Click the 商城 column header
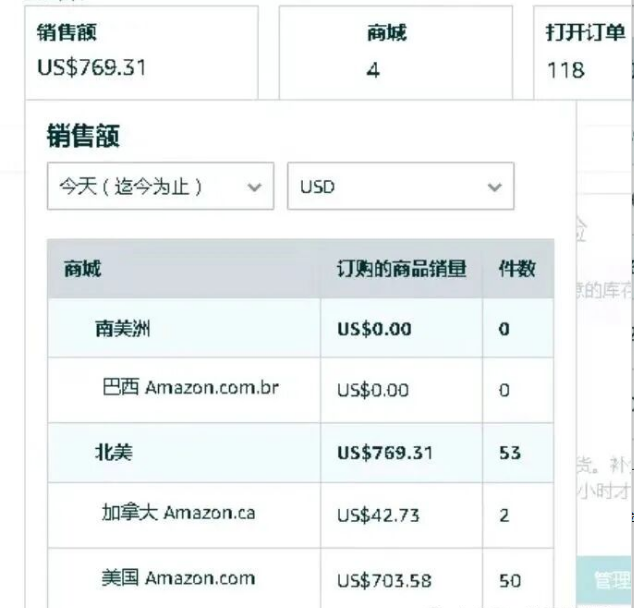The height and width of the screenshot is (608, 634). [x=83, y=268]
